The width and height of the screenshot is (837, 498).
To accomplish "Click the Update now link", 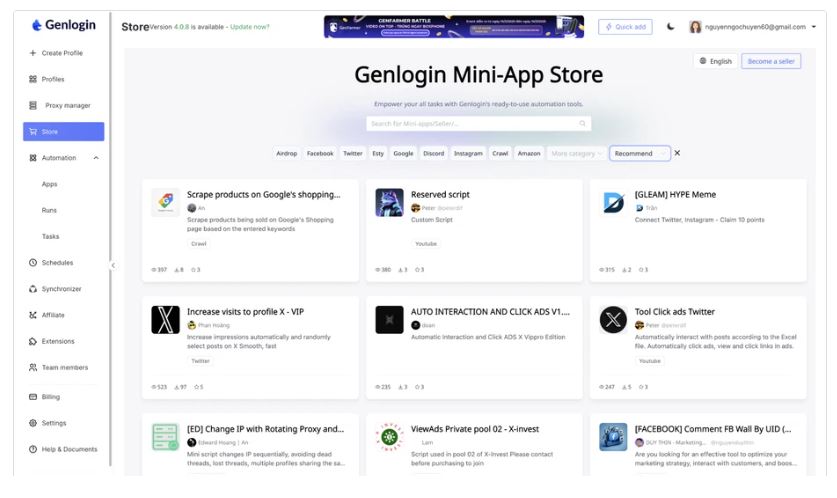I will point(250,27).
